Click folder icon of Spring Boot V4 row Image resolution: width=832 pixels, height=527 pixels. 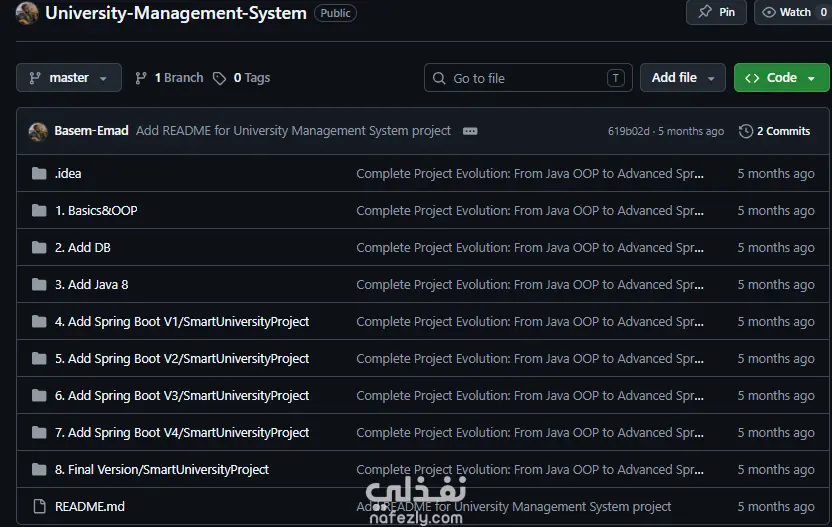(x=39, y=433)
